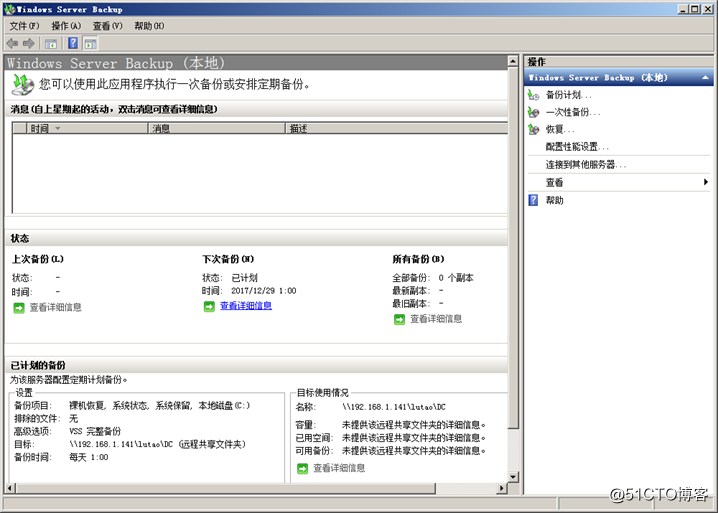Click the next backup time 2017/12/29 1:00

click(x=263, y=291)
